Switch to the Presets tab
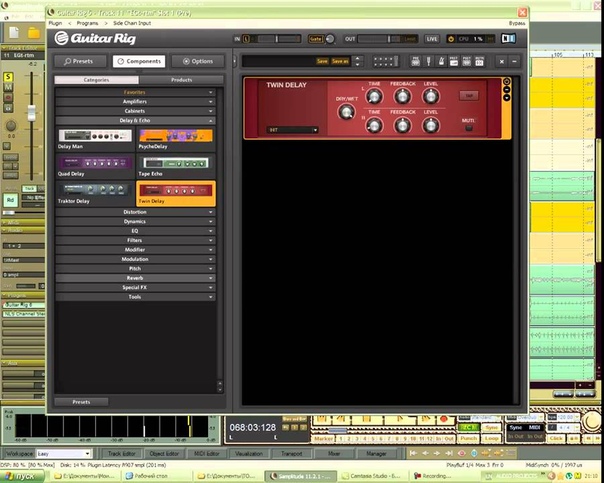Image resolution: width=604 pixels, height=483 pixels. pyautogui.click(x=80, y=61)
